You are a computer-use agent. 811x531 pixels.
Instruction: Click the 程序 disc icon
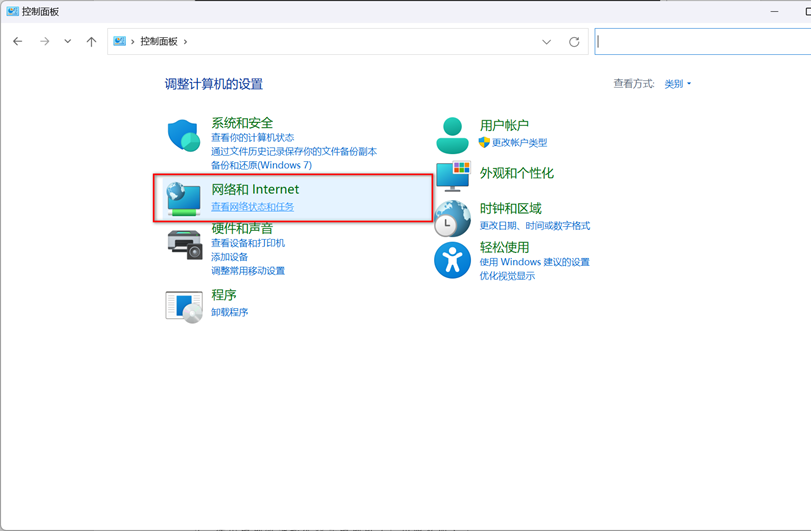click(184, 307)
